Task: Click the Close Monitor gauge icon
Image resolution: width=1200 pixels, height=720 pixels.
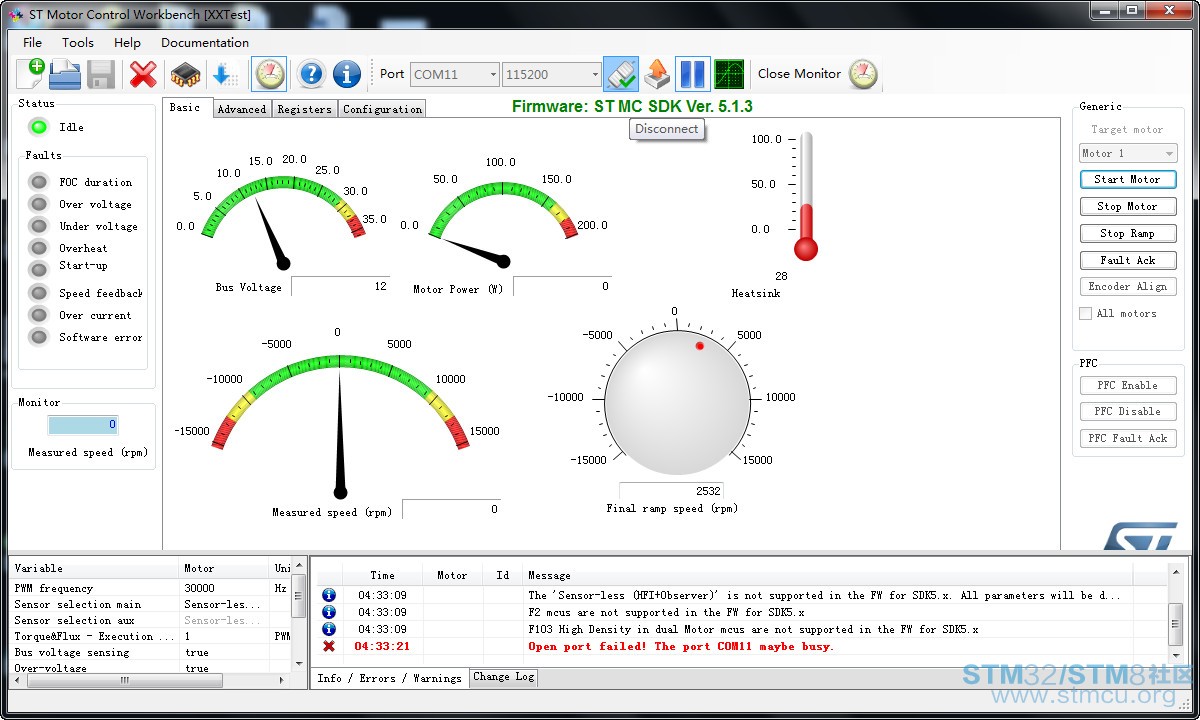Action: tap(863, 74)
